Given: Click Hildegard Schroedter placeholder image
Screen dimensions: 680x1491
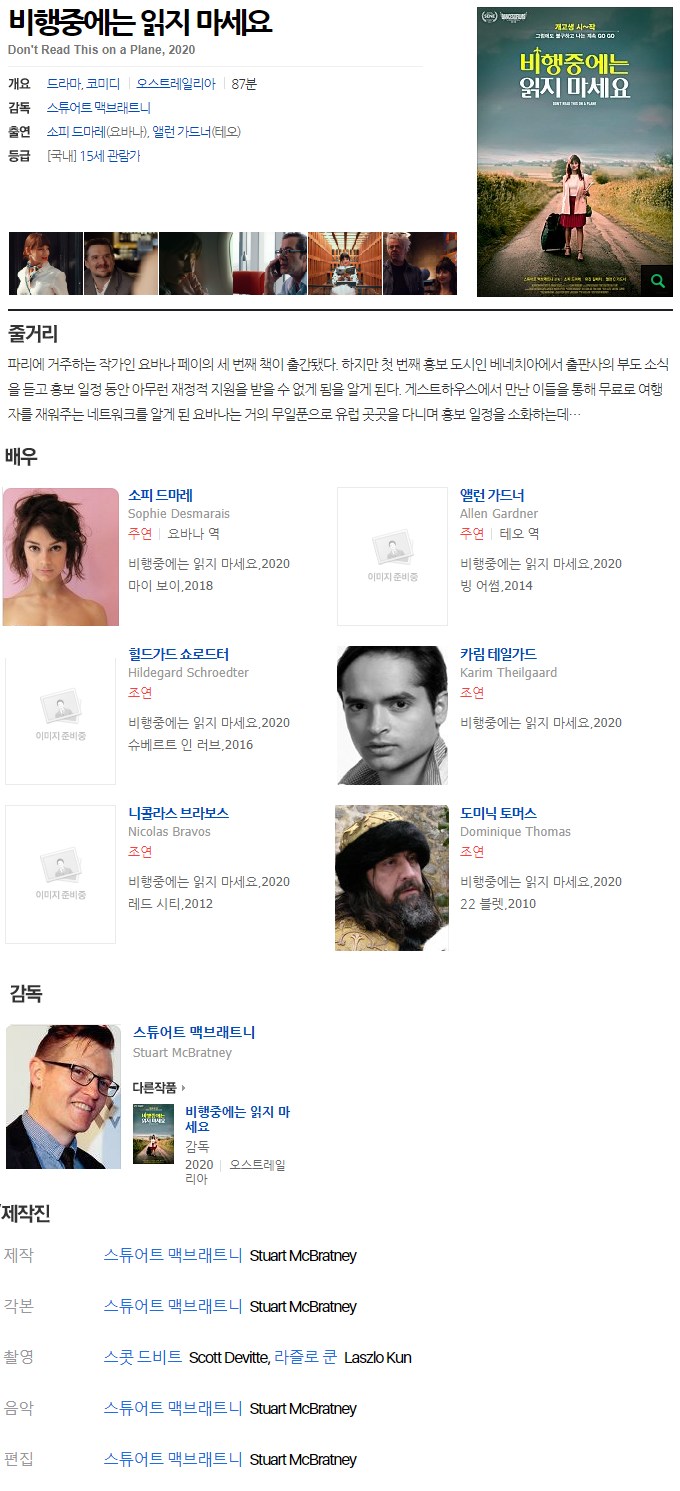Looking at the screenshot, I should coord(61,715).
